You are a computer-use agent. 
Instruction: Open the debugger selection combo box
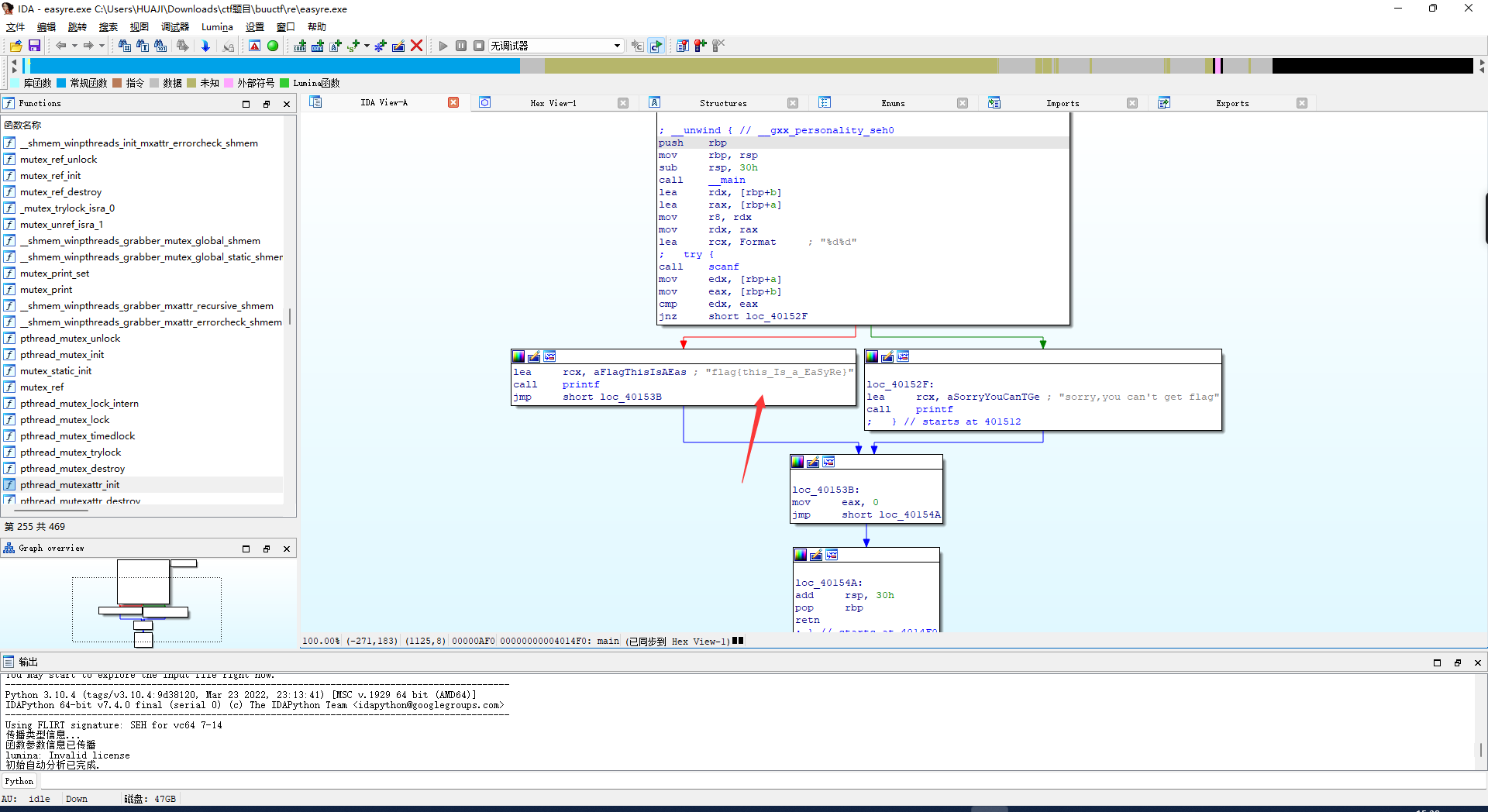pyautogui.click(x=556, y=46)
